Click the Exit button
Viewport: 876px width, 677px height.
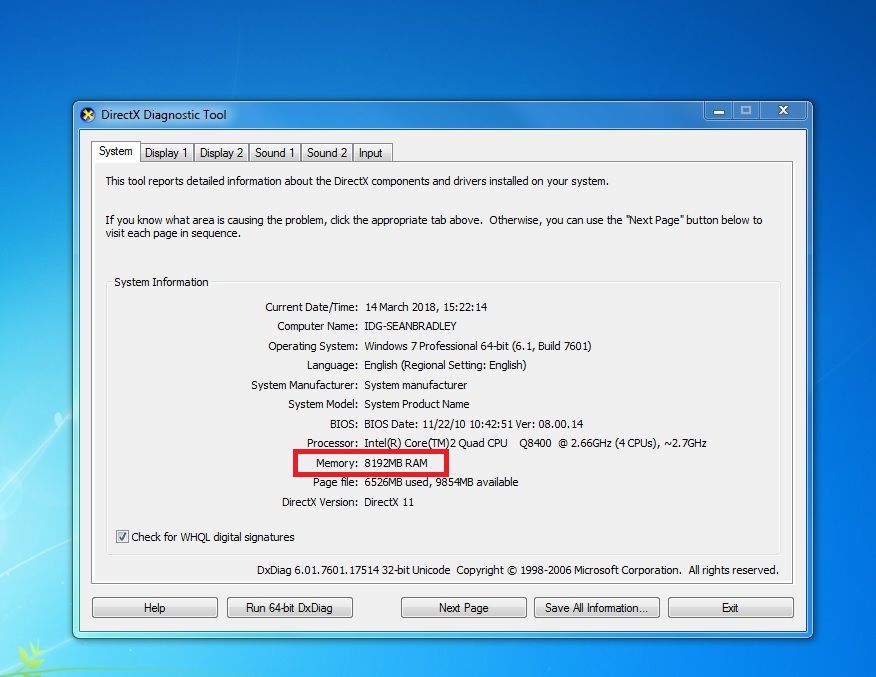coord(731,608)
